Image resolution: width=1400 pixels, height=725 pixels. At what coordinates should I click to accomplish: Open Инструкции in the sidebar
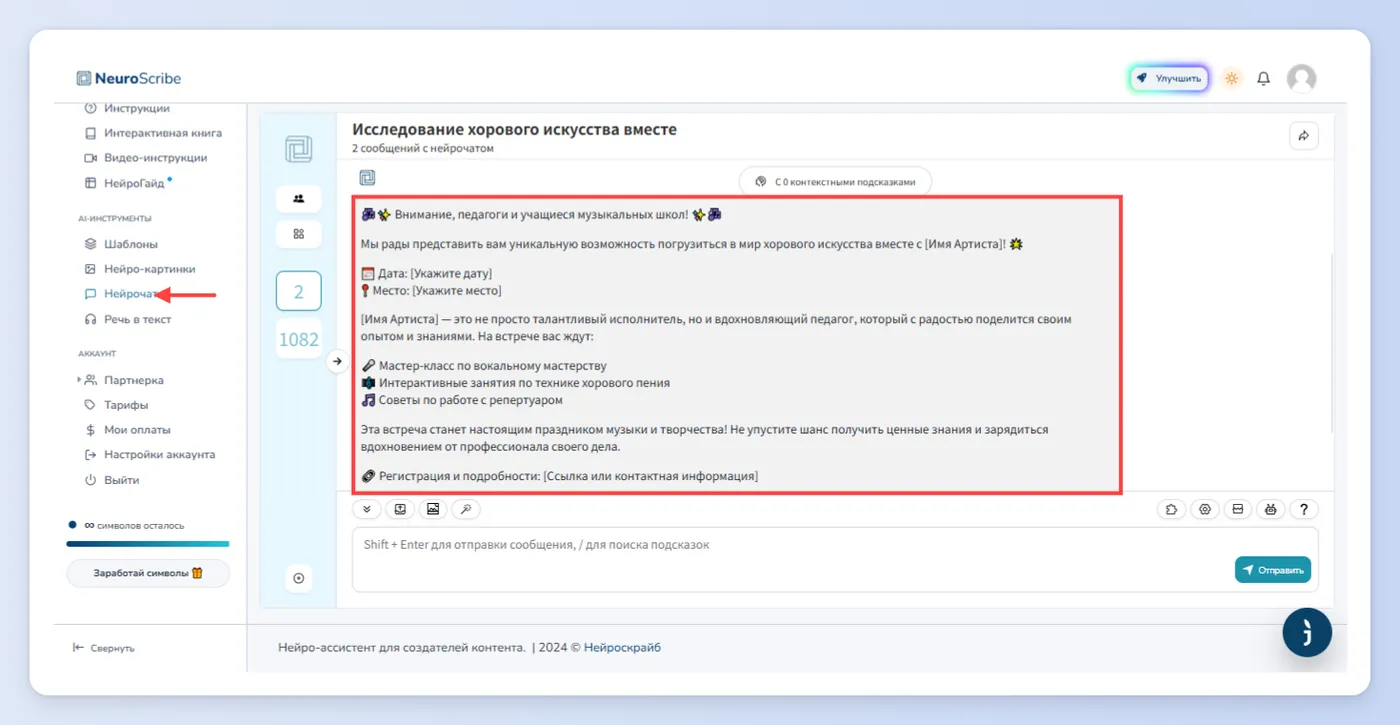tap(137, 108)
